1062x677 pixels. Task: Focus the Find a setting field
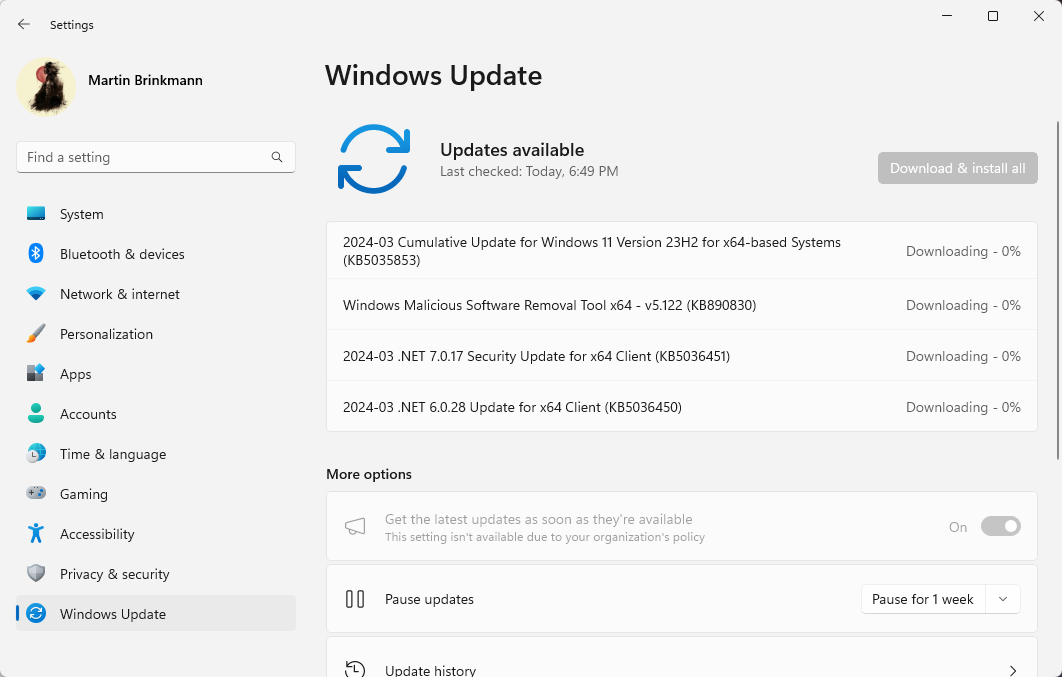(x=156, y=157)
